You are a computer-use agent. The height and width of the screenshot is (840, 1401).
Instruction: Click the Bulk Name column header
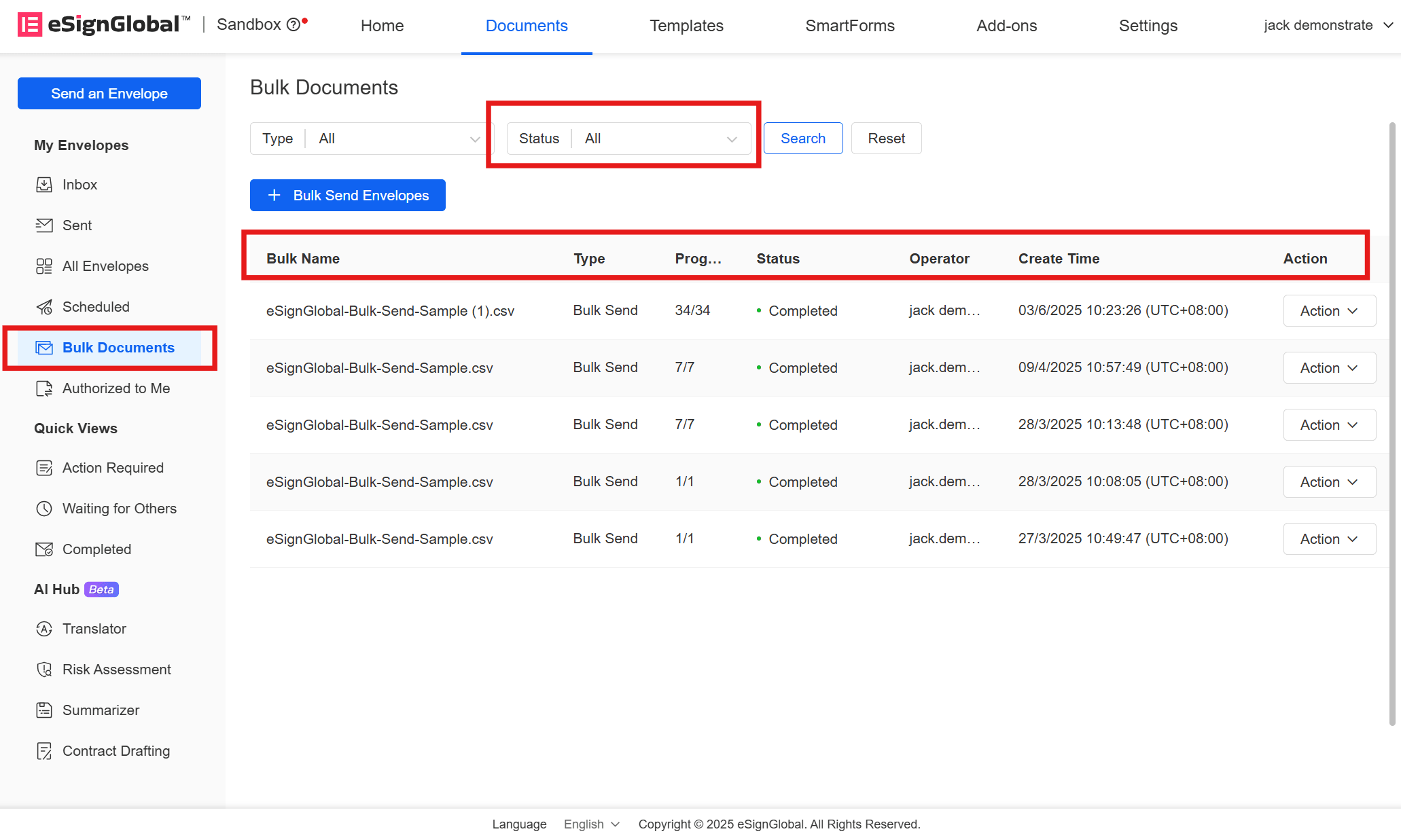coord(303,259)
